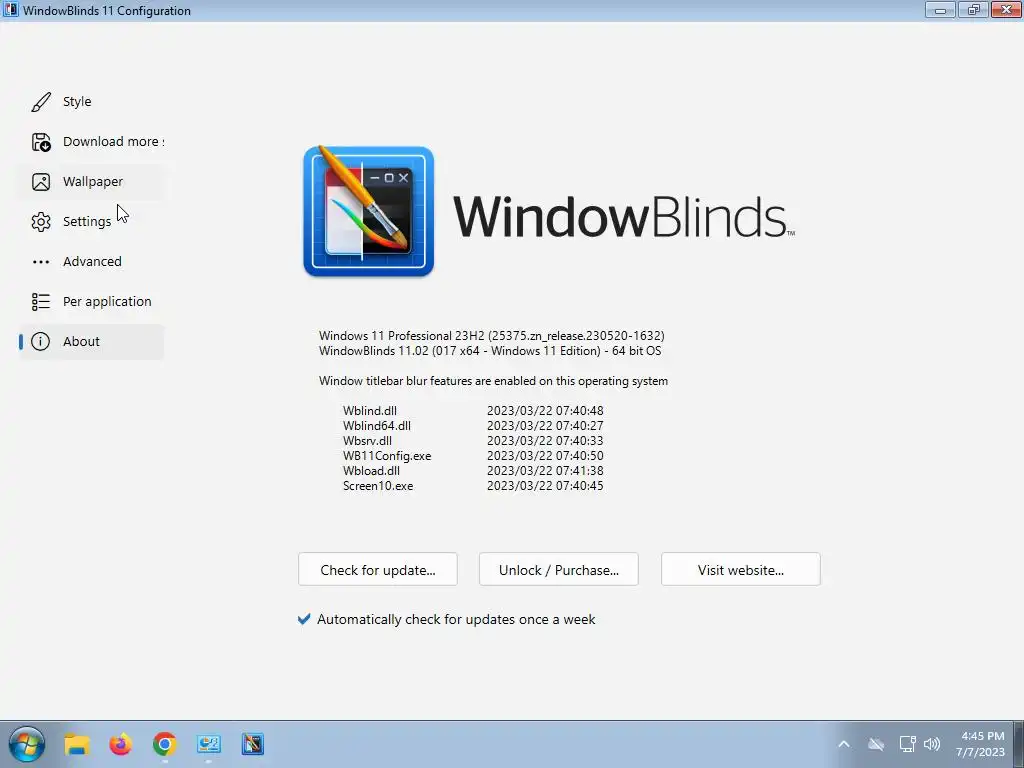Go to the Wallpaper menu label

coord(93,182)
